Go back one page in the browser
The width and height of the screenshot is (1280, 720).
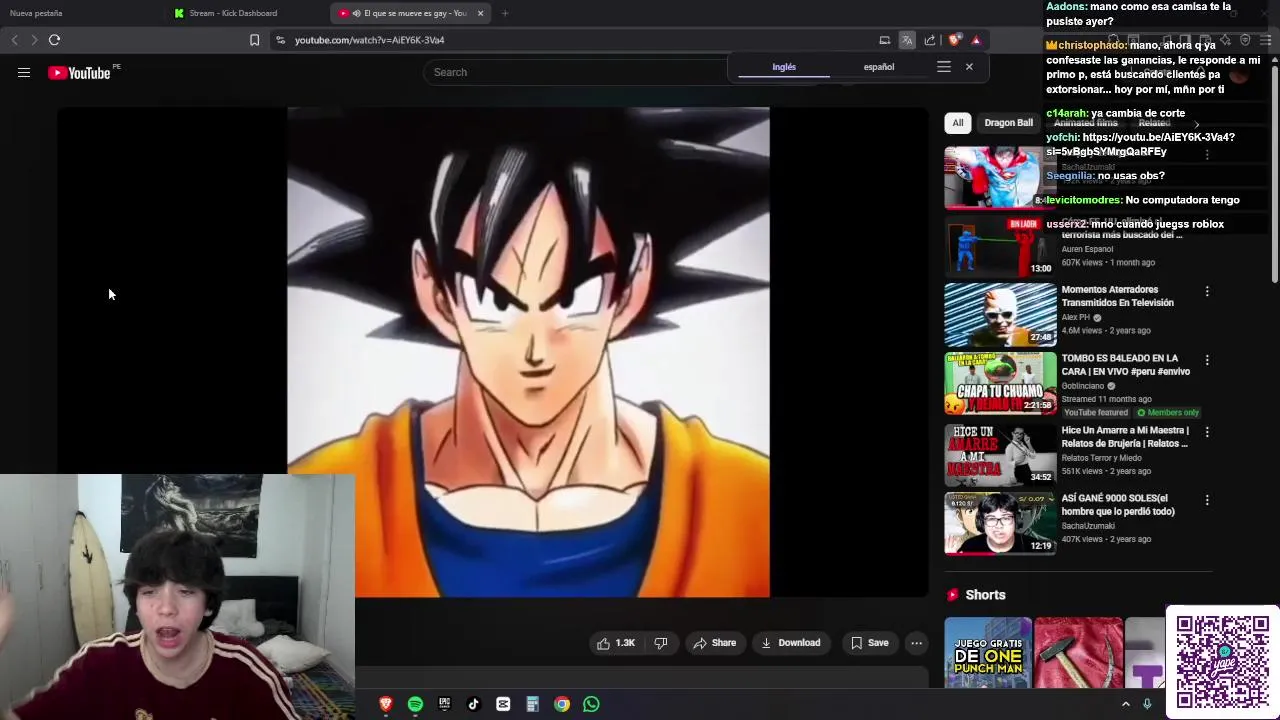(14, 40)
